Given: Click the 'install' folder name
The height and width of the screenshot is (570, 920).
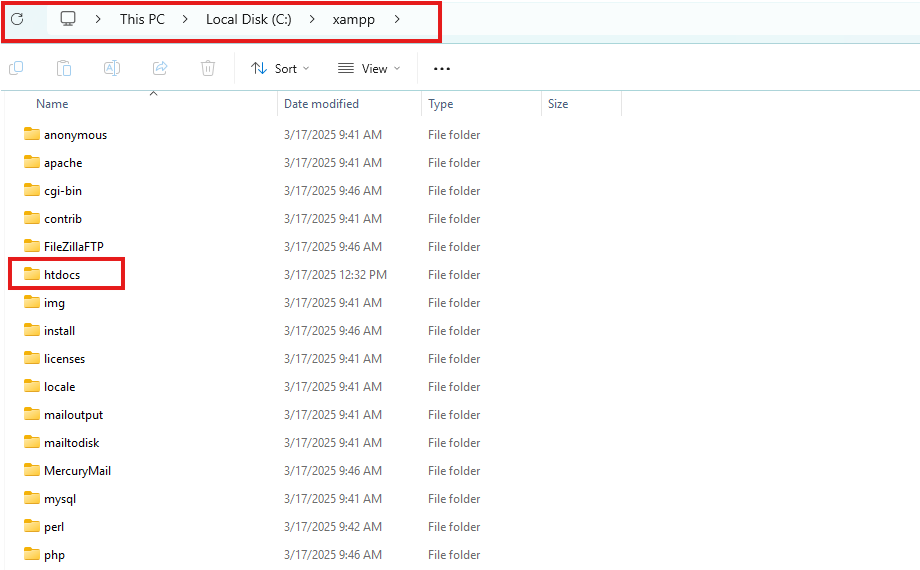Looking at the screenshot, I should 59,330.
